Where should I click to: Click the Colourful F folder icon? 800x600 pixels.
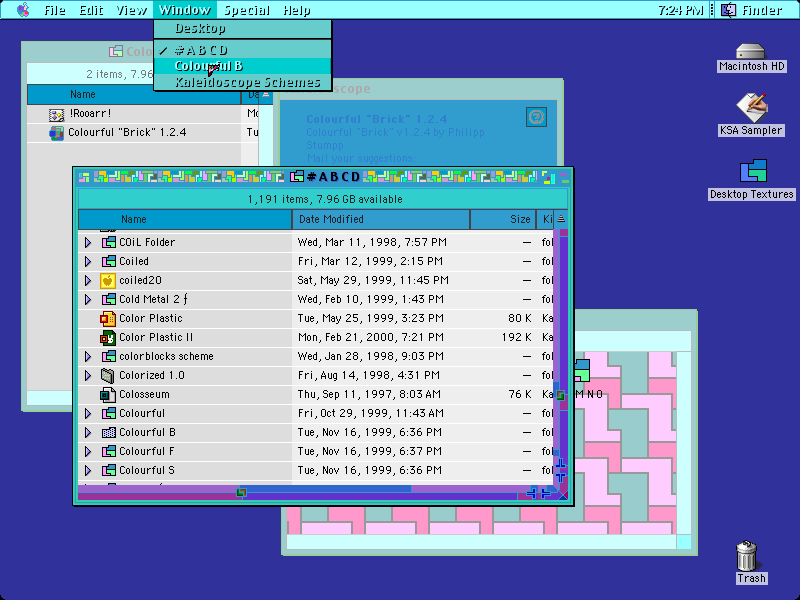109,452
